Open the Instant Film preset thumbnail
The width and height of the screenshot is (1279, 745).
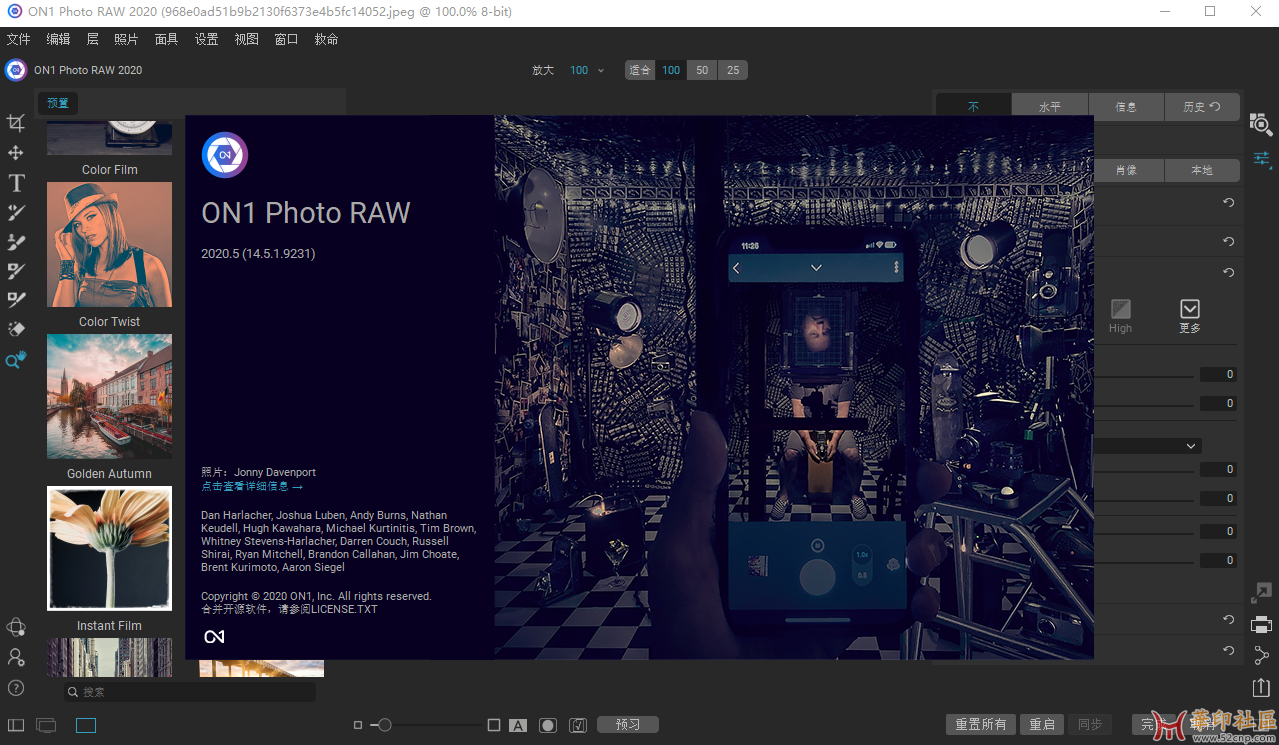[109, 548]
